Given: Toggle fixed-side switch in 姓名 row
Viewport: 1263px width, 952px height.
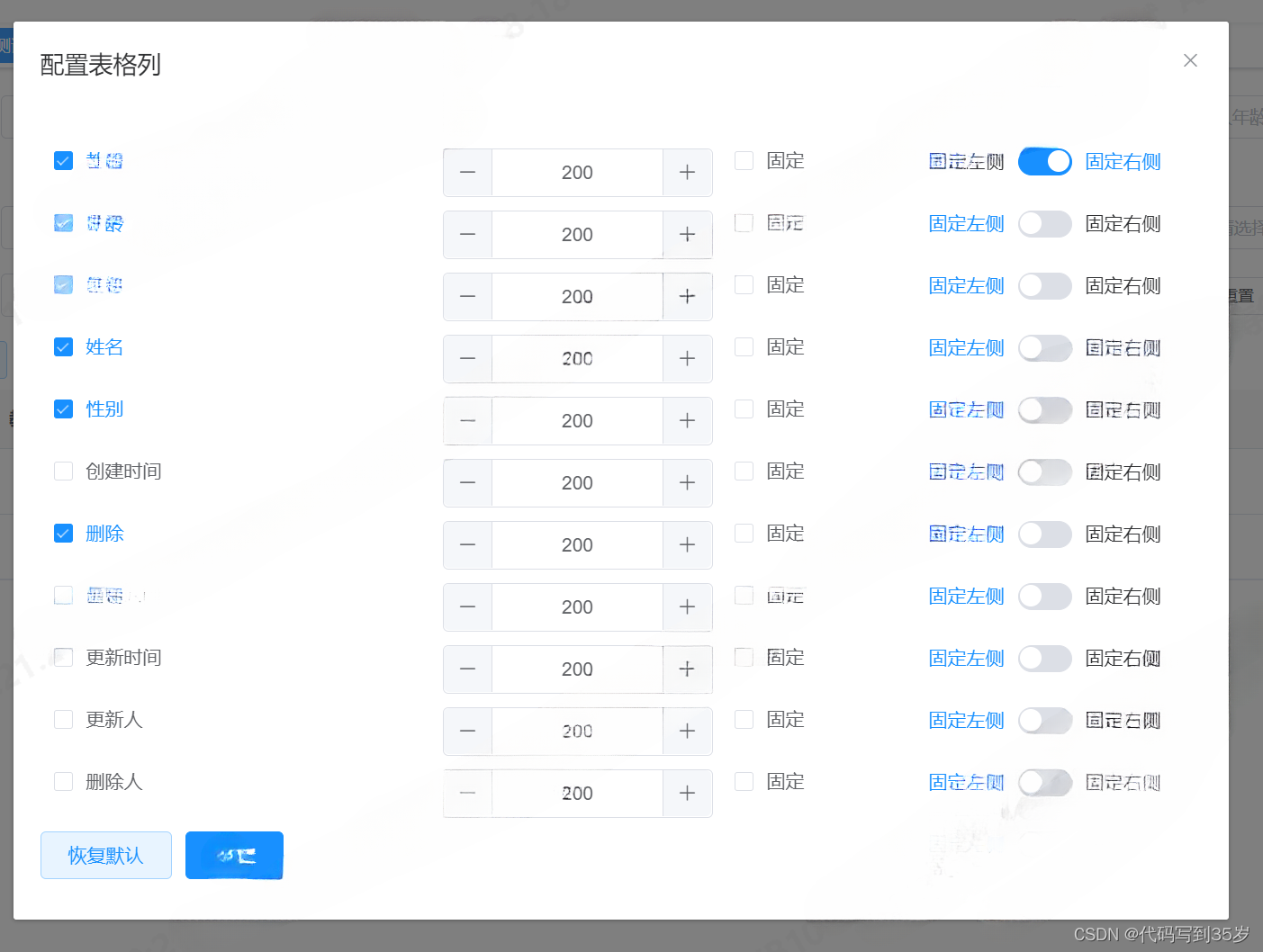Looking at the screenshot, I should [x=1045, y=348].
